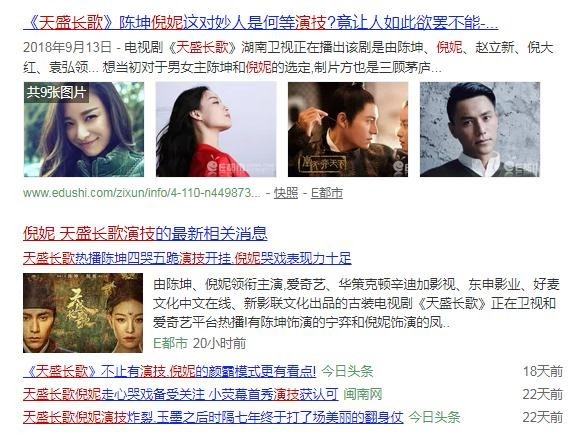
Task: Open the 天盛长歌 poster thumbnail
Action: [x=83, y=313]
